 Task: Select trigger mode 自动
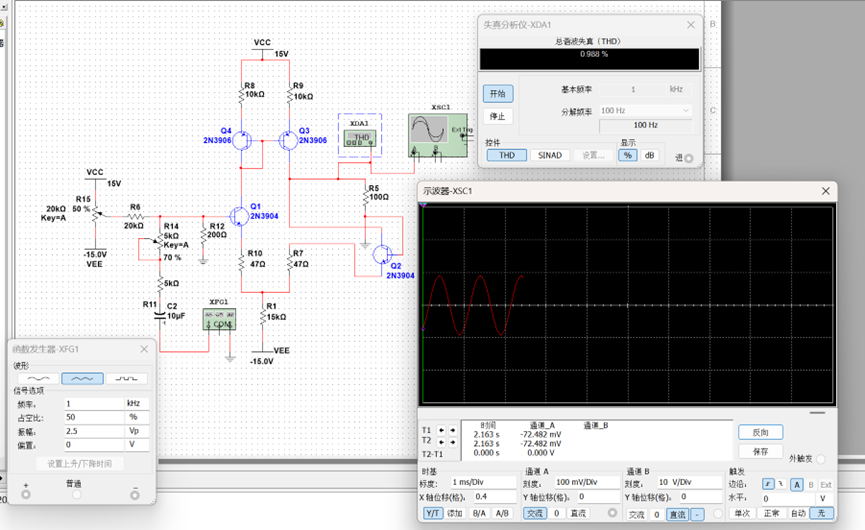coord(798,513)
